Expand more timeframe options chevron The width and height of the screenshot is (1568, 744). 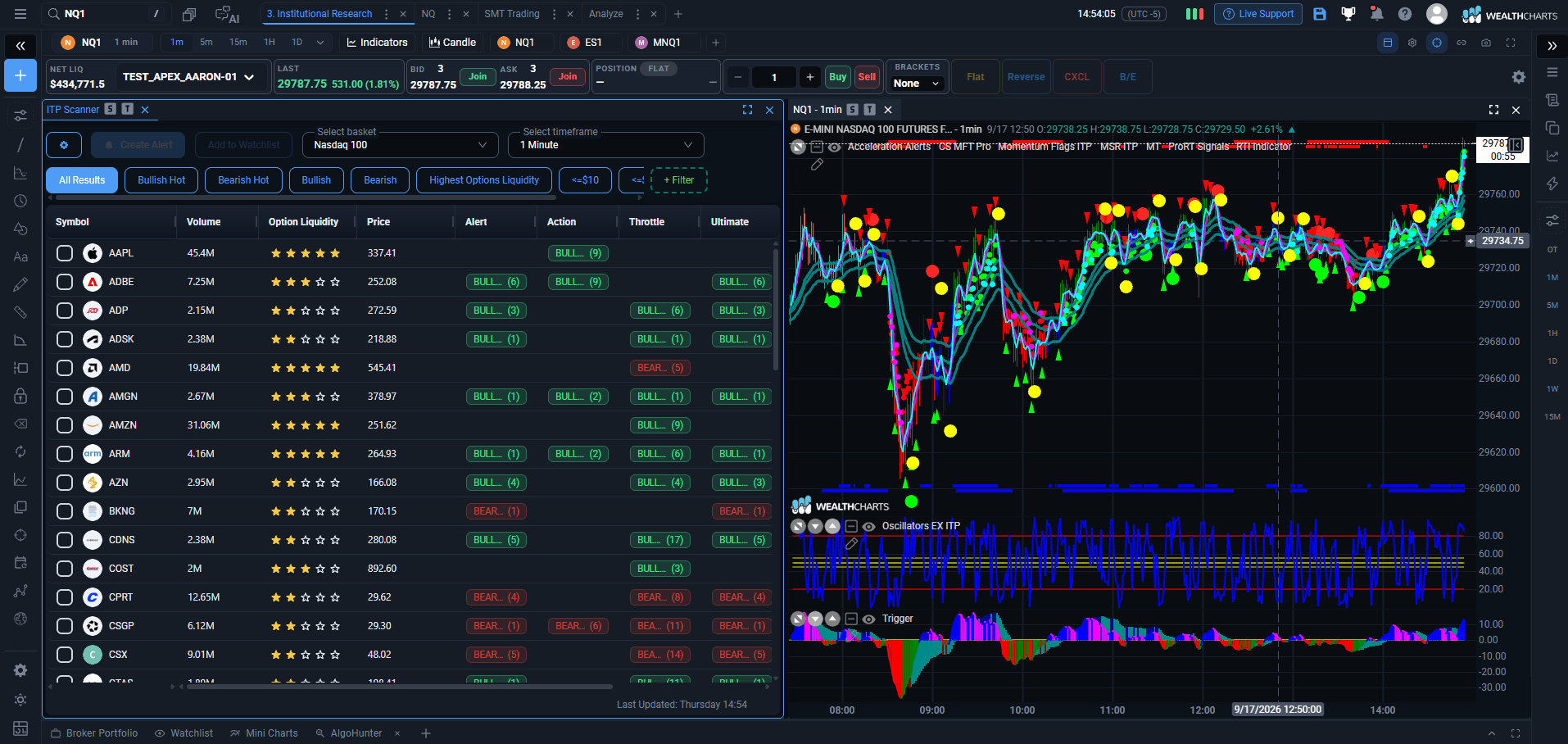[320, 43]
